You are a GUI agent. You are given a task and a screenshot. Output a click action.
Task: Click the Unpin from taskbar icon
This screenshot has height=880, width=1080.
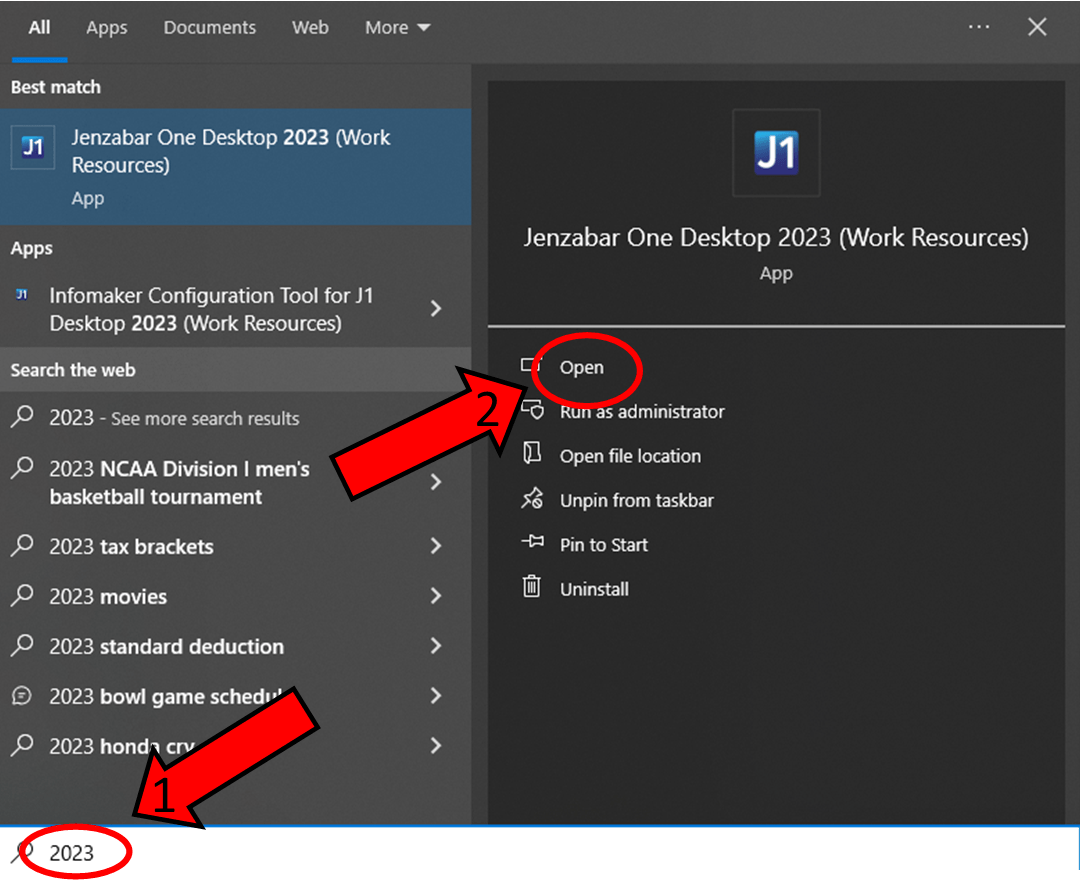(x=532, y=499)
